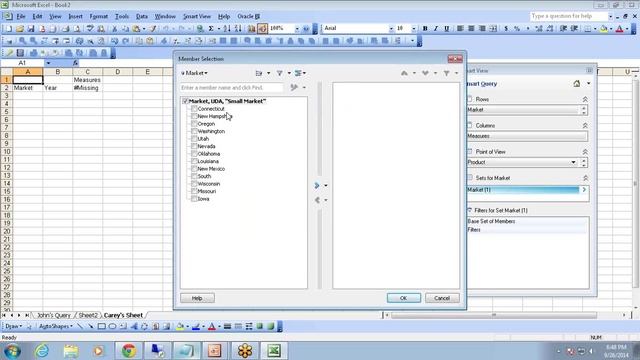Toggle Underline formatting
The image size is (640, 360).
(447, 29)
